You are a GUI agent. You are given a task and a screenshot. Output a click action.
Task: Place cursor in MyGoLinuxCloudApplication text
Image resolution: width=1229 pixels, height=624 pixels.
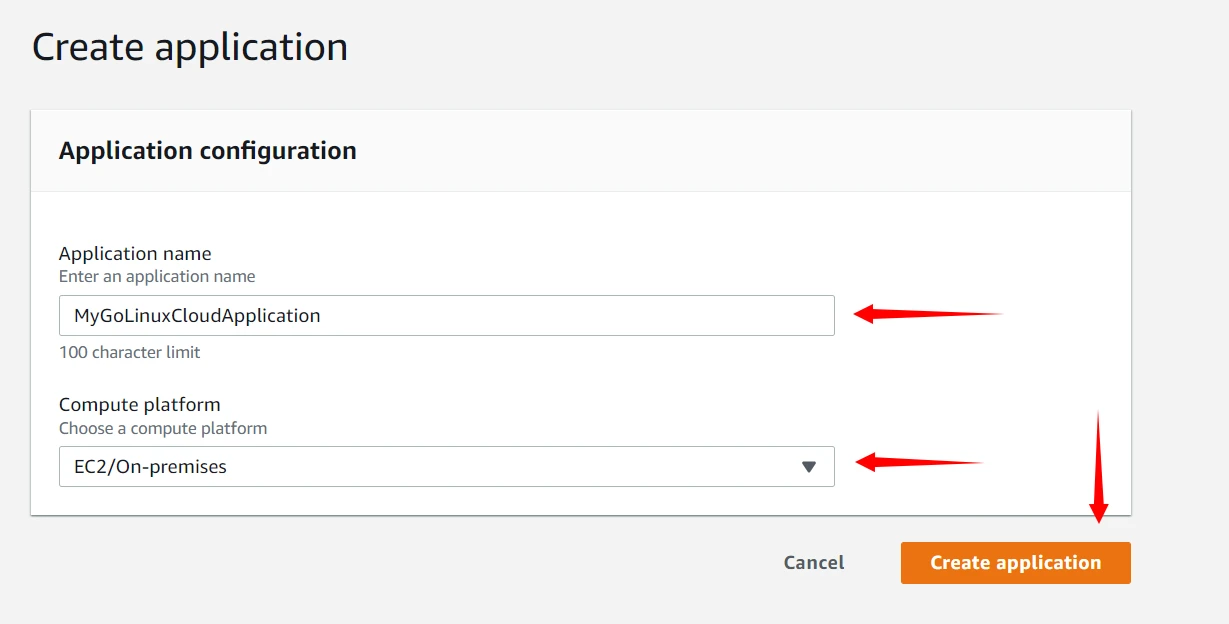(197, 316)
